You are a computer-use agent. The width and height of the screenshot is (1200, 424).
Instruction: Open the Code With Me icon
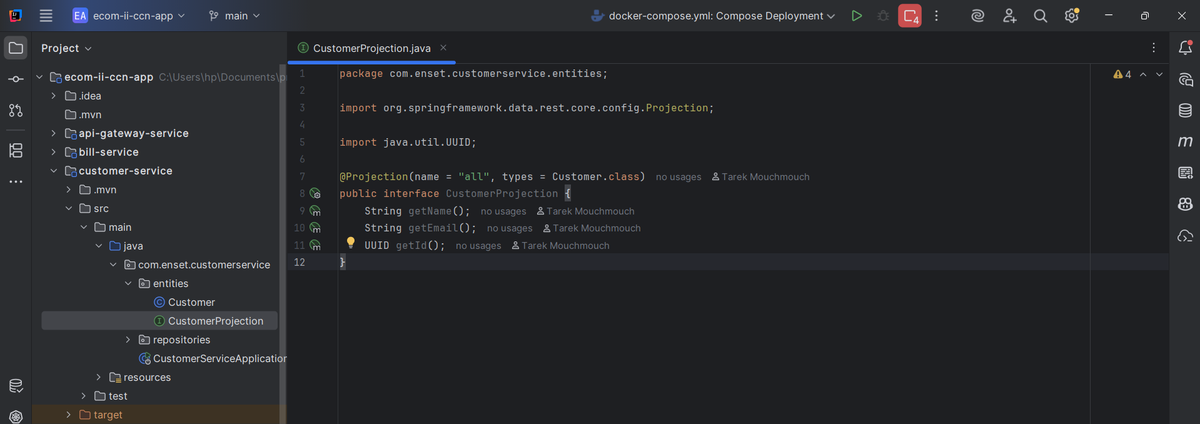coord(1010,16)
